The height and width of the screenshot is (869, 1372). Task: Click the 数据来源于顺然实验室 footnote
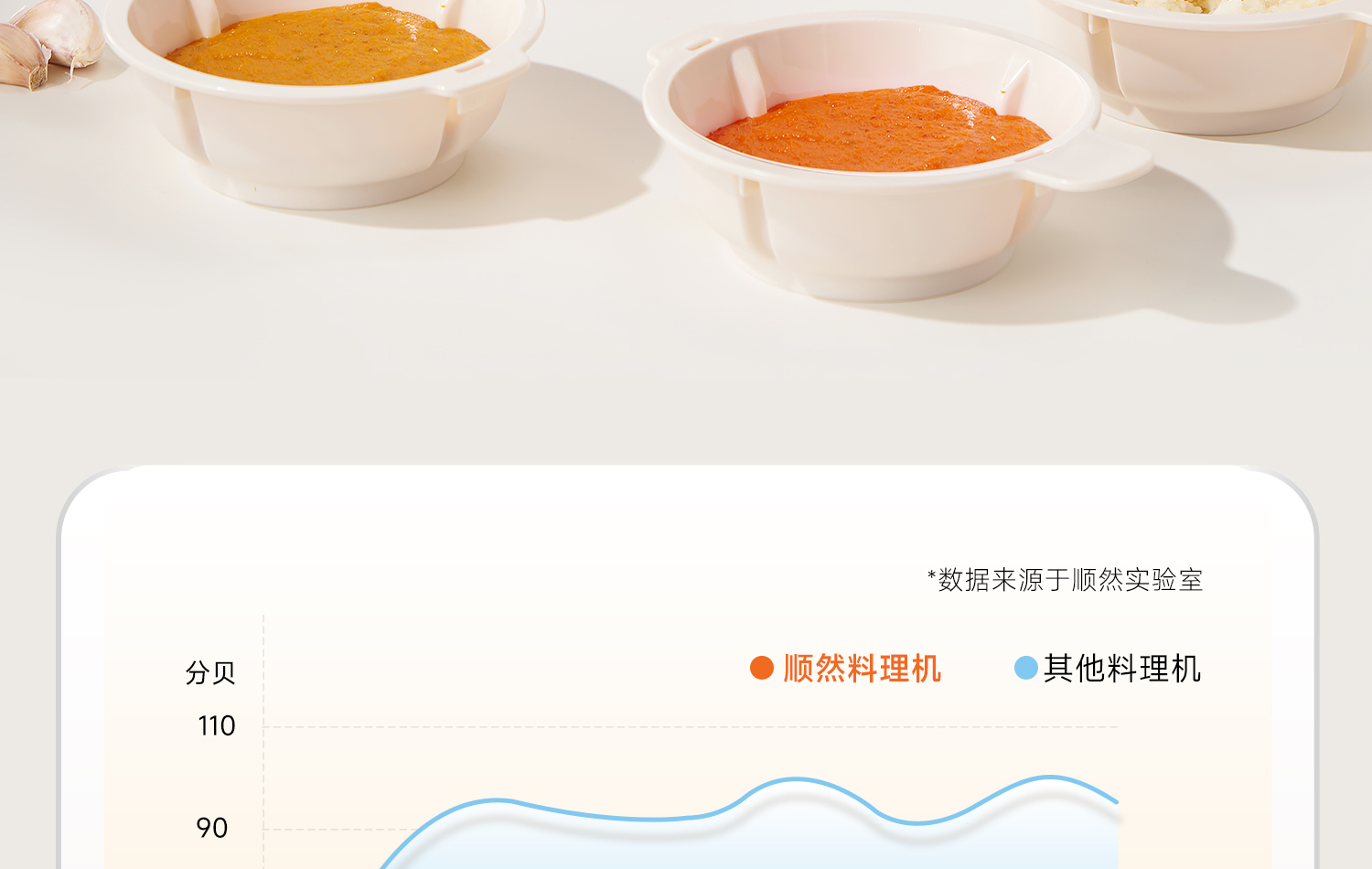pos(1065,580)
